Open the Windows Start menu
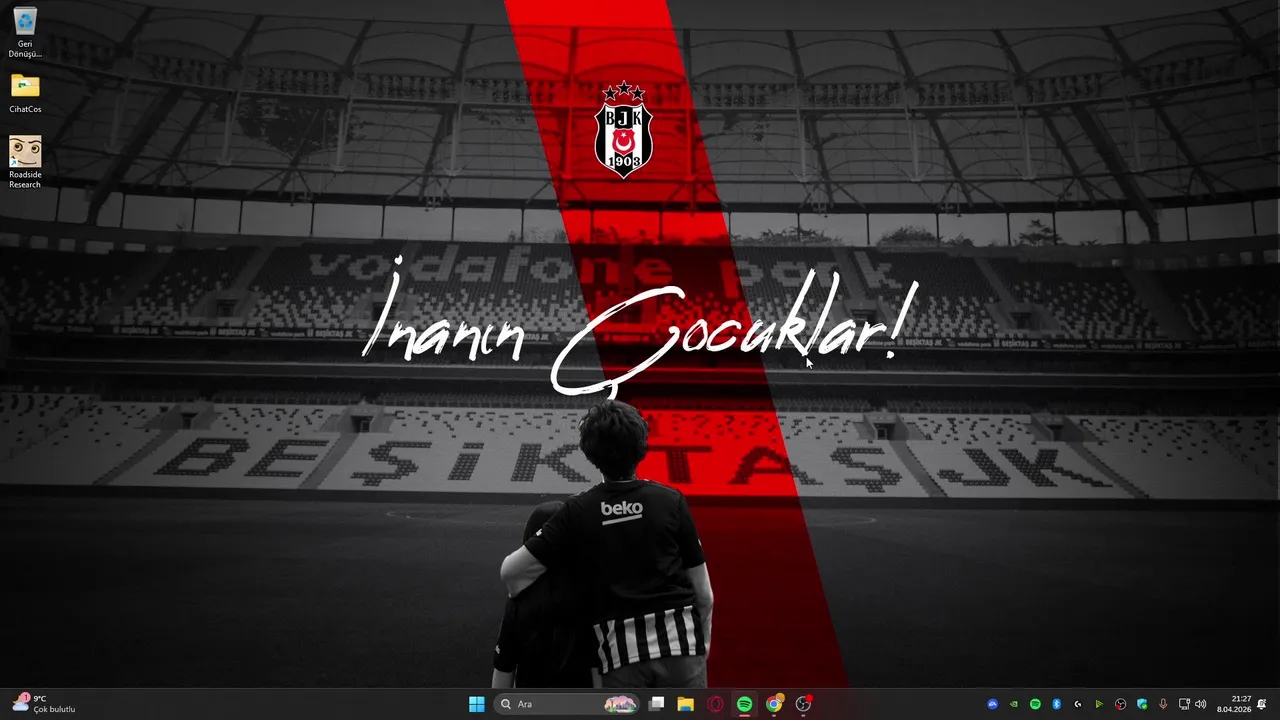This screenshot has width=1280, height=720. pyautogui.click(x=477, y=704)
